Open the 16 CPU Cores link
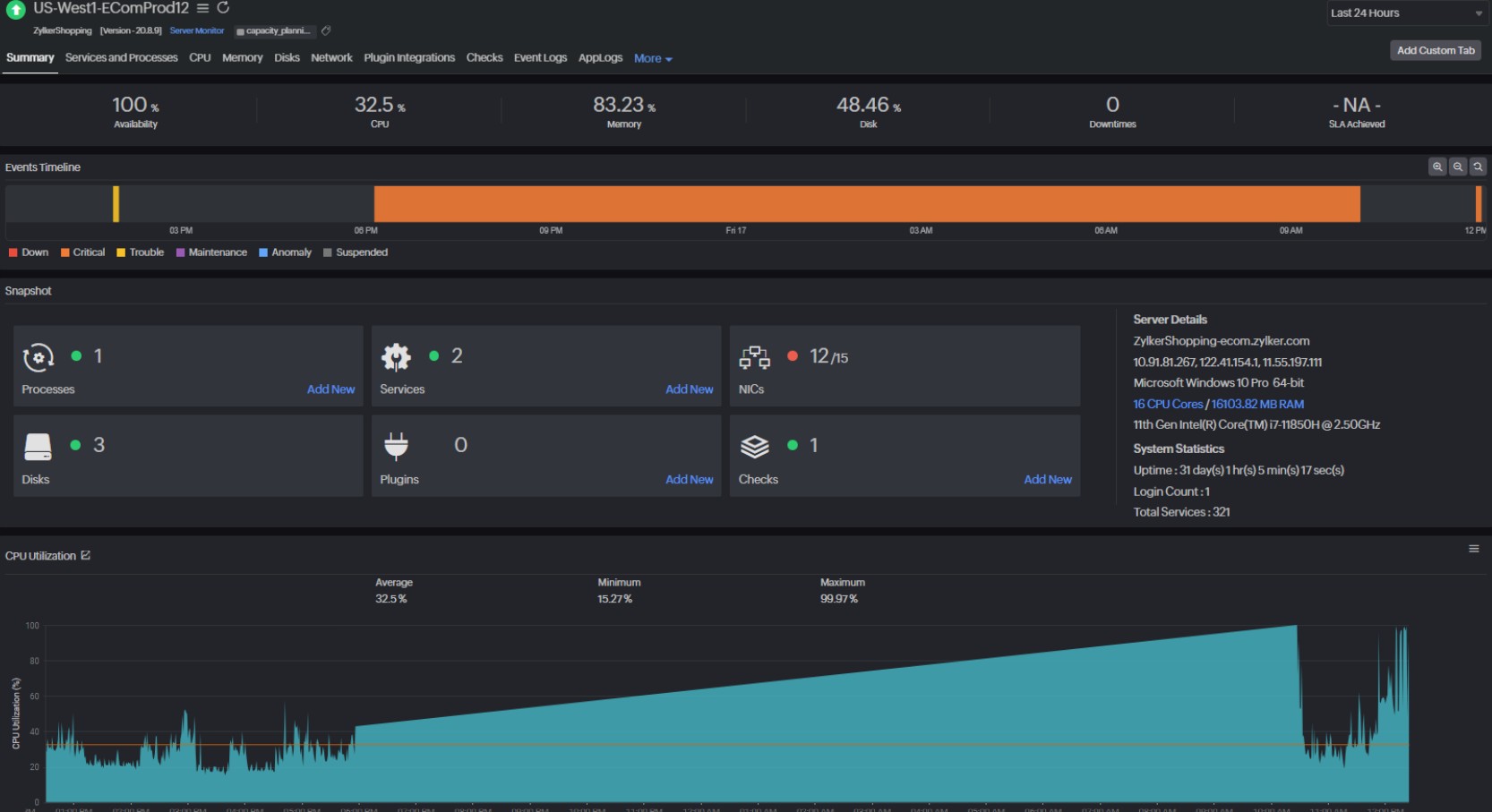 pyautogui.click(x=1168, y=404)
